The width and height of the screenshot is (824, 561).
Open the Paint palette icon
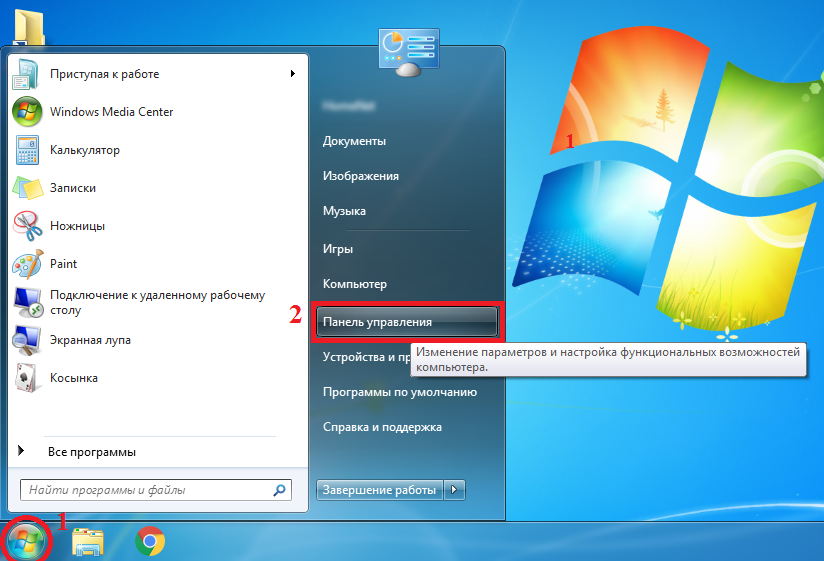(x=26, y=264)
